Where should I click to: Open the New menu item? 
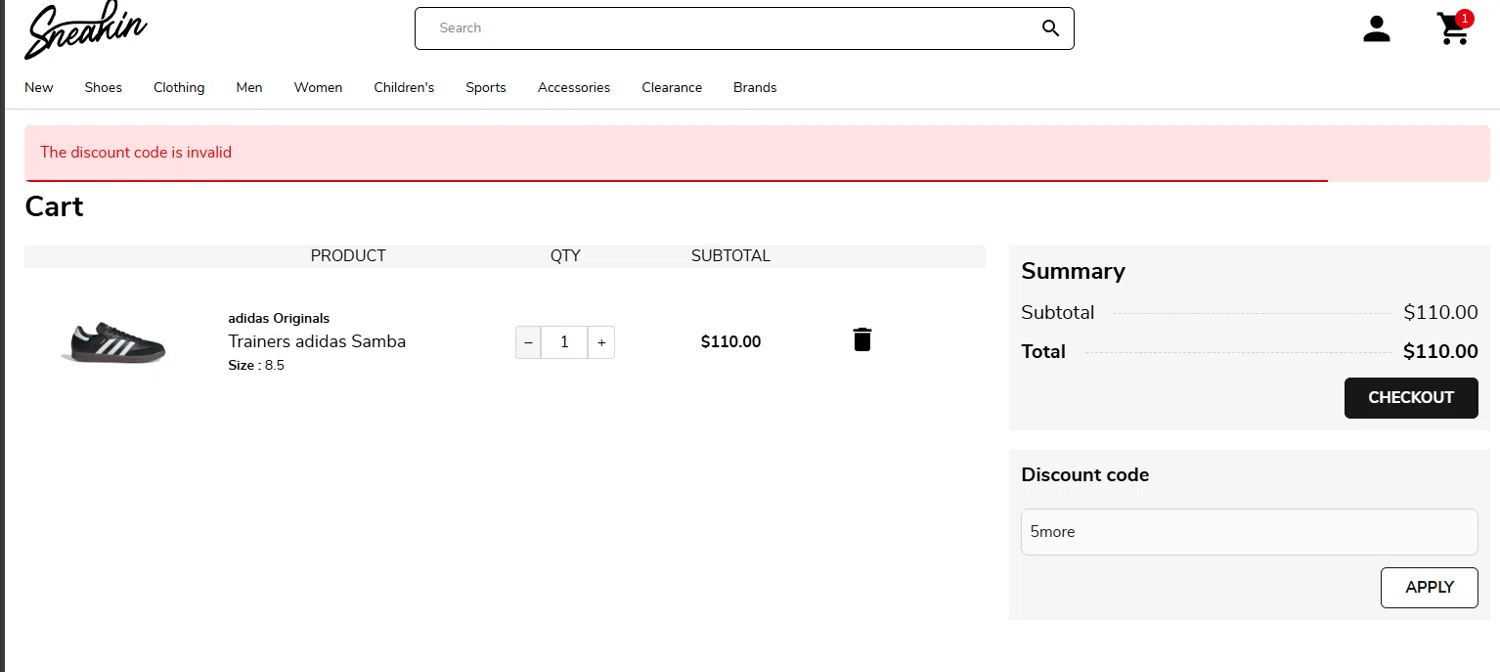[39, 88]
